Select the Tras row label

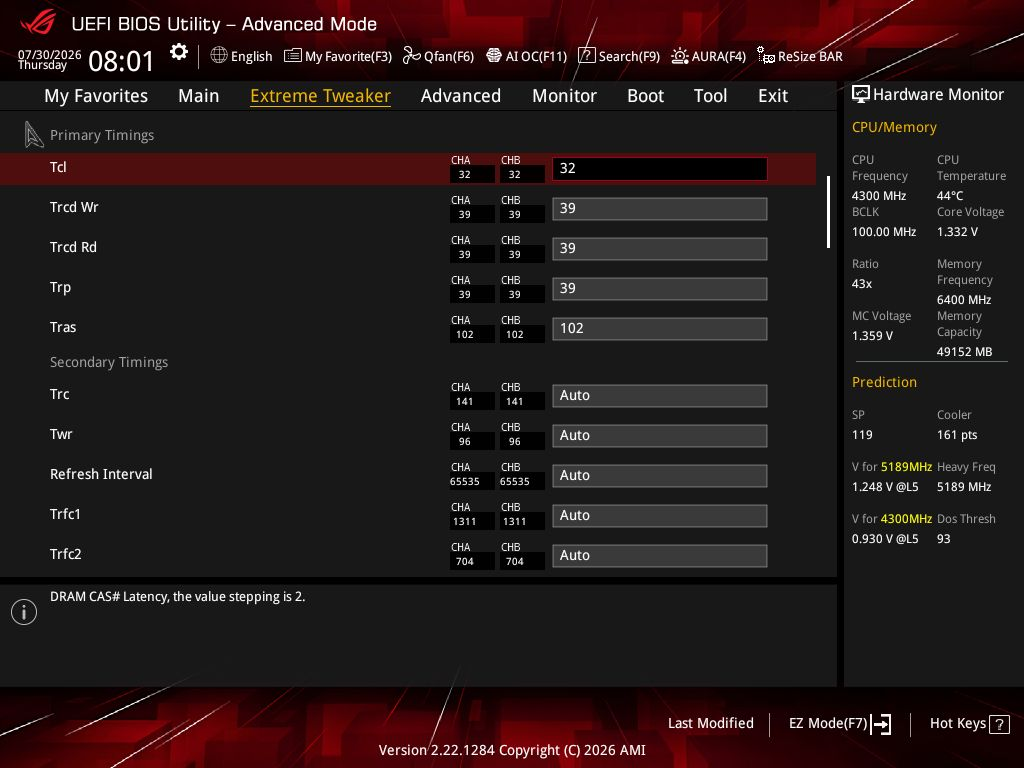[x=63, y=327]
